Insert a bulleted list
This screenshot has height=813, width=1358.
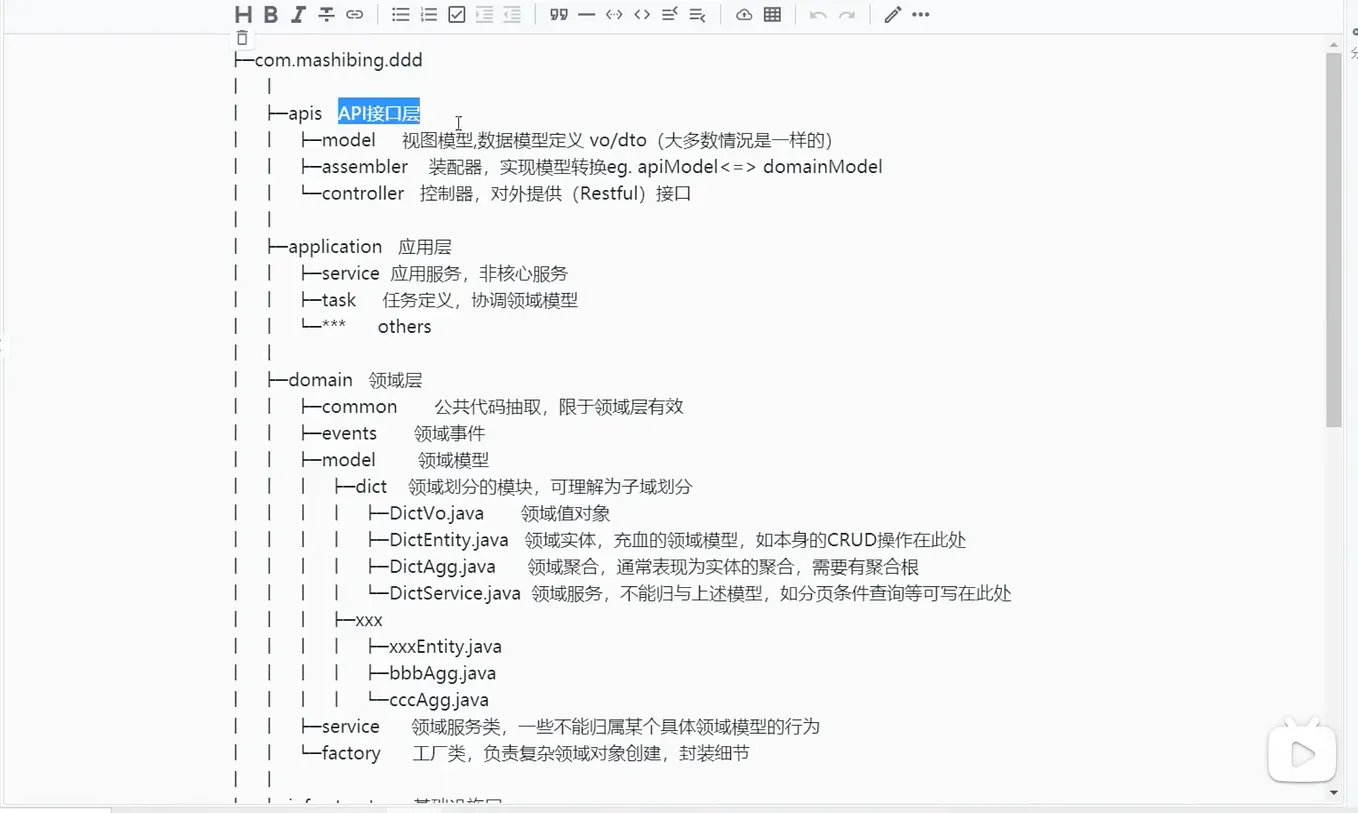[400, 14]
